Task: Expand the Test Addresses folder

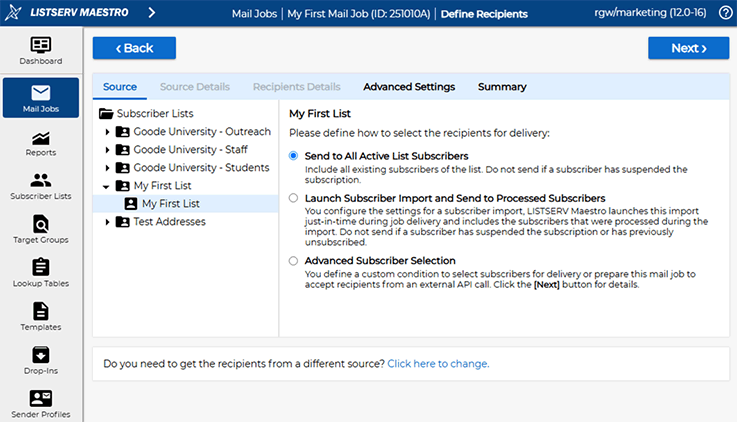Action: pos(107,222)
